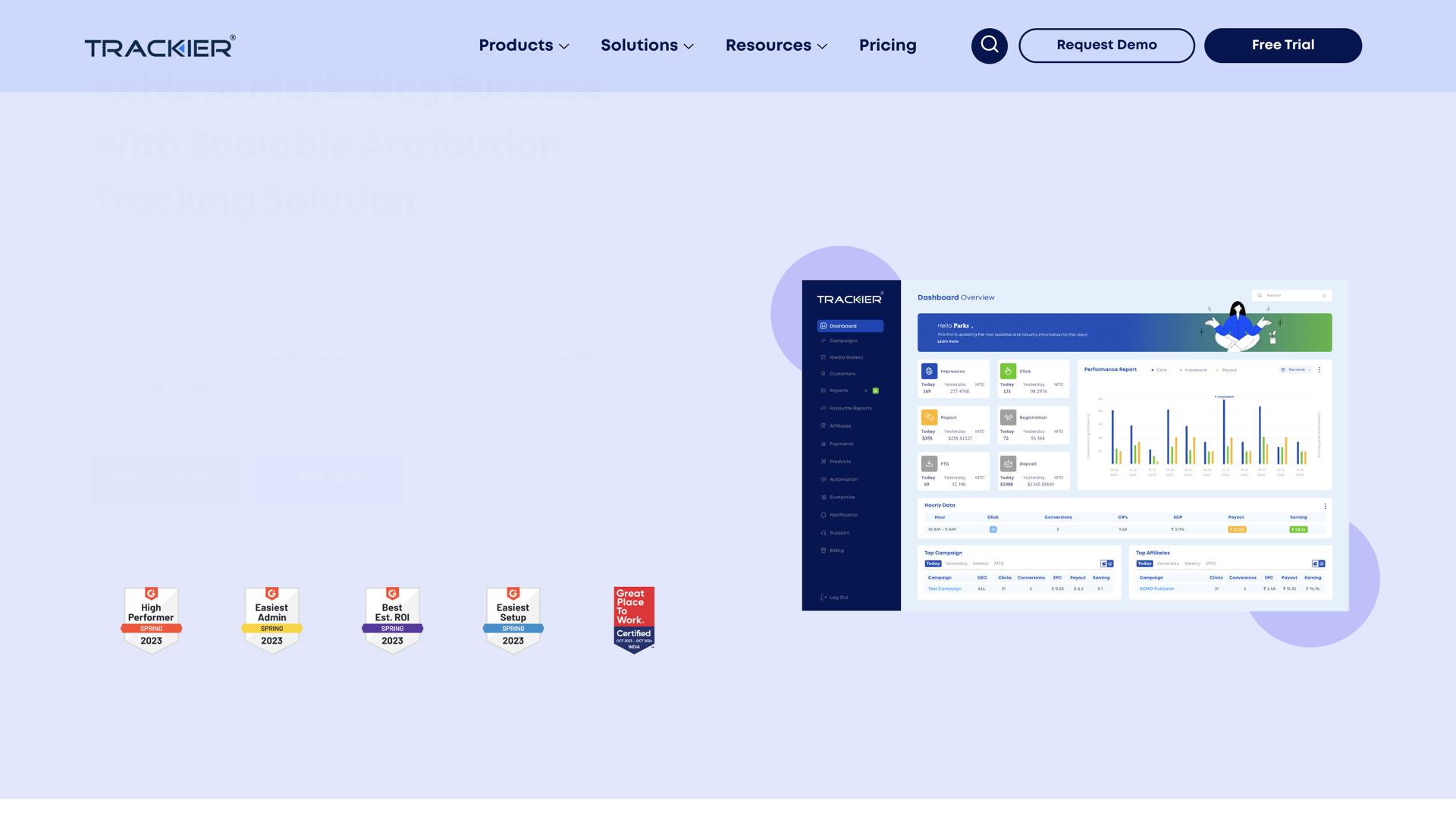Click the faded hero Free Trial button
1456x819 pixels.
click(x=329, y=479)
